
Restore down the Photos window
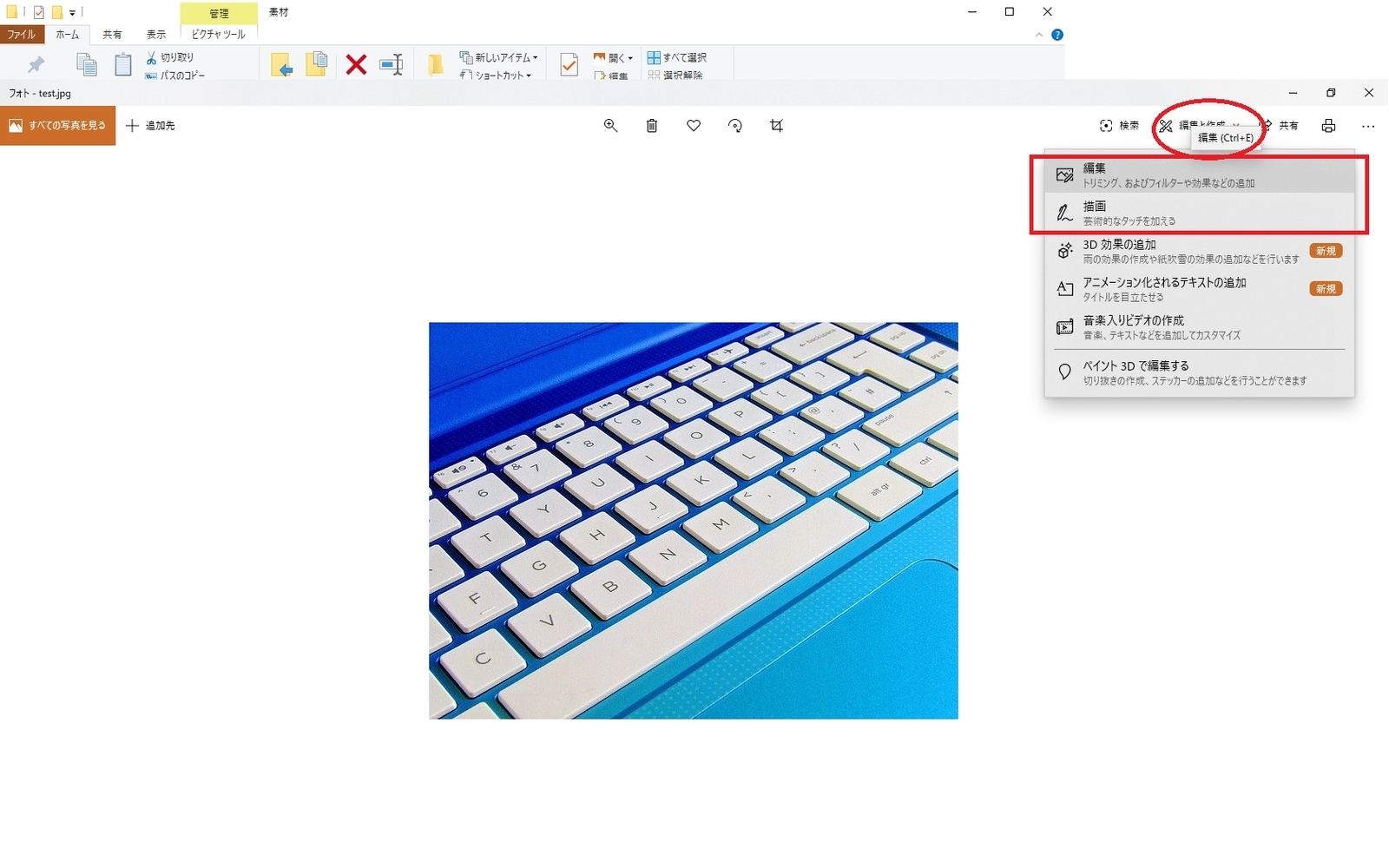tap(1331, 93)
